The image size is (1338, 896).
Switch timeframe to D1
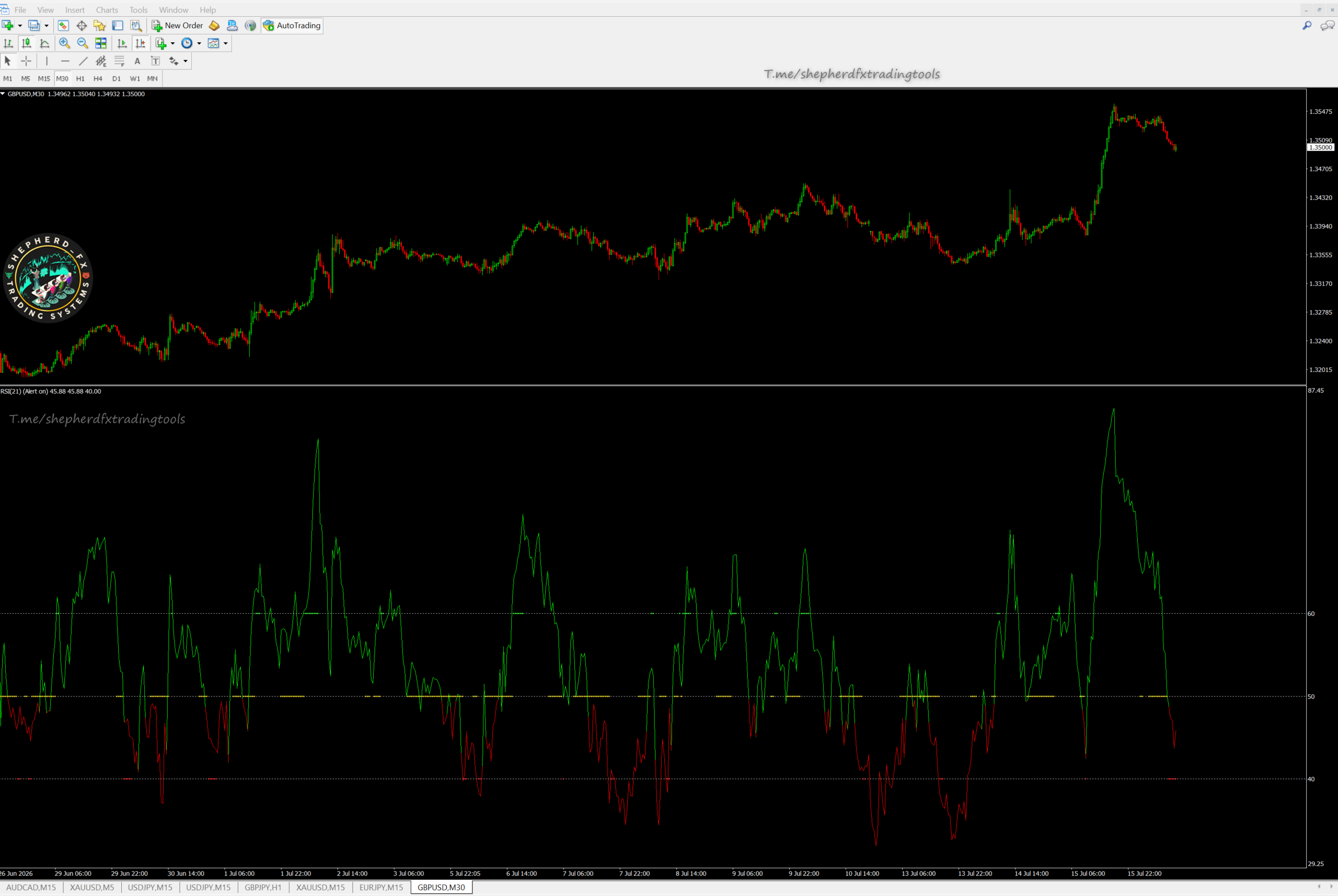coord(117,79)
